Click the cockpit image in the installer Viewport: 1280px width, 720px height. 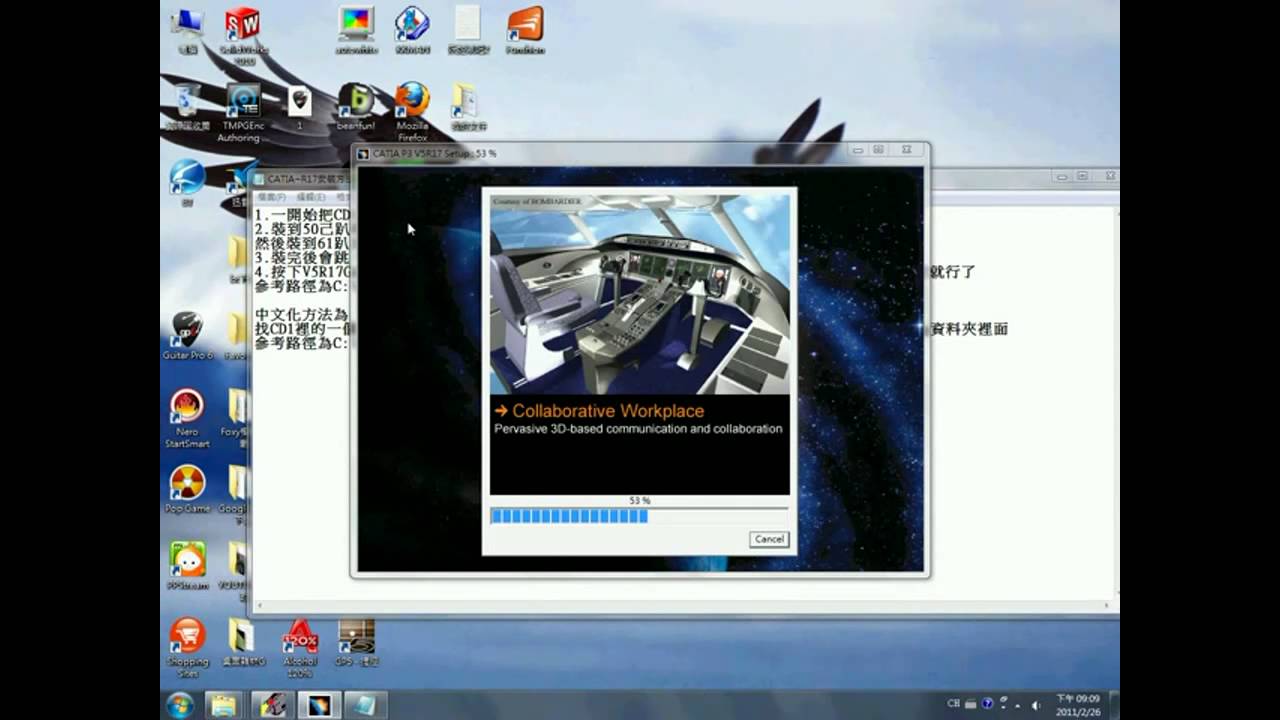[639, 294]
